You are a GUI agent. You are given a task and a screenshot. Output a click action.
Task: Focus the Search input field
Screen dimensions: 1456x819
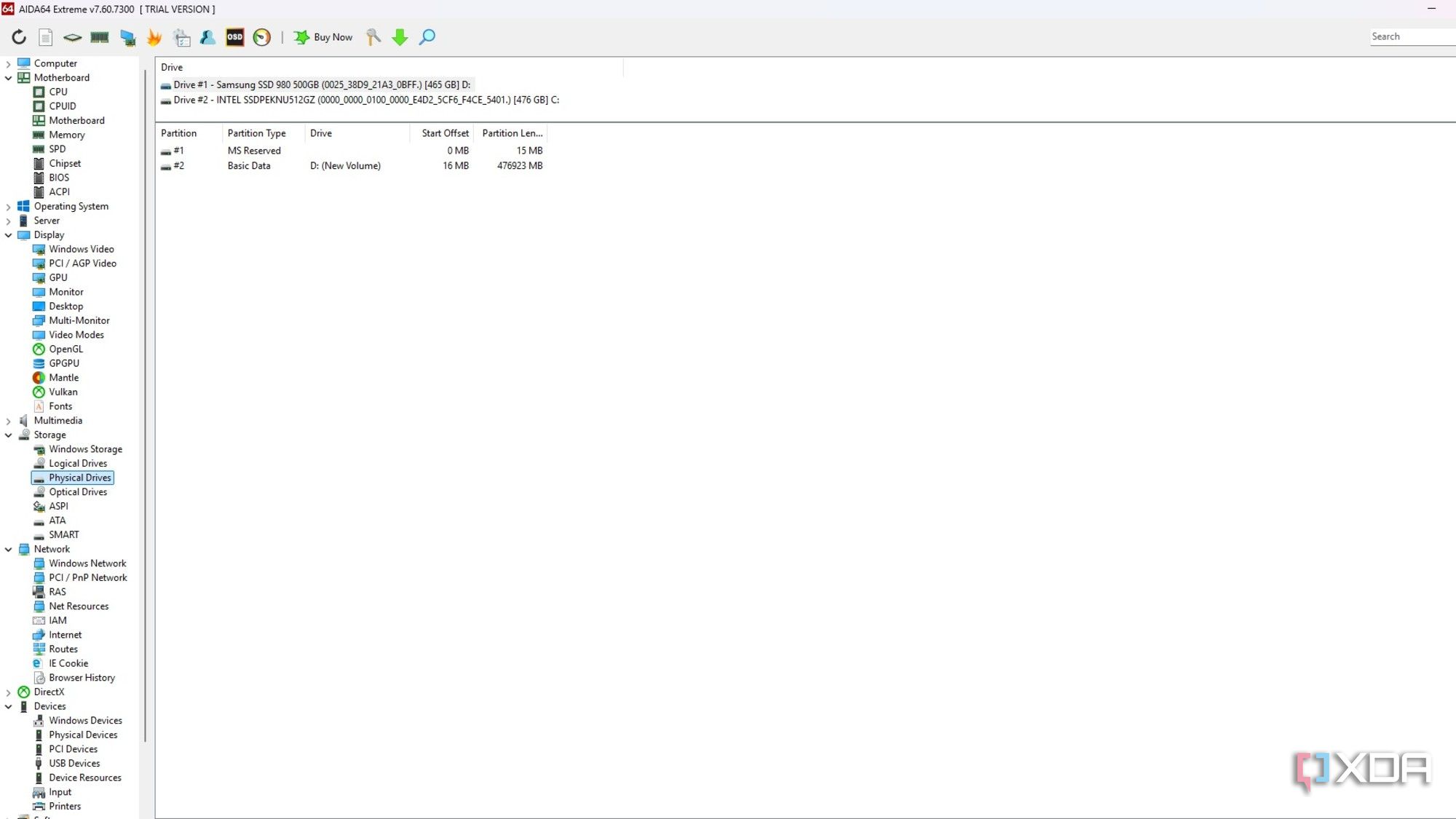[1412, 36]
